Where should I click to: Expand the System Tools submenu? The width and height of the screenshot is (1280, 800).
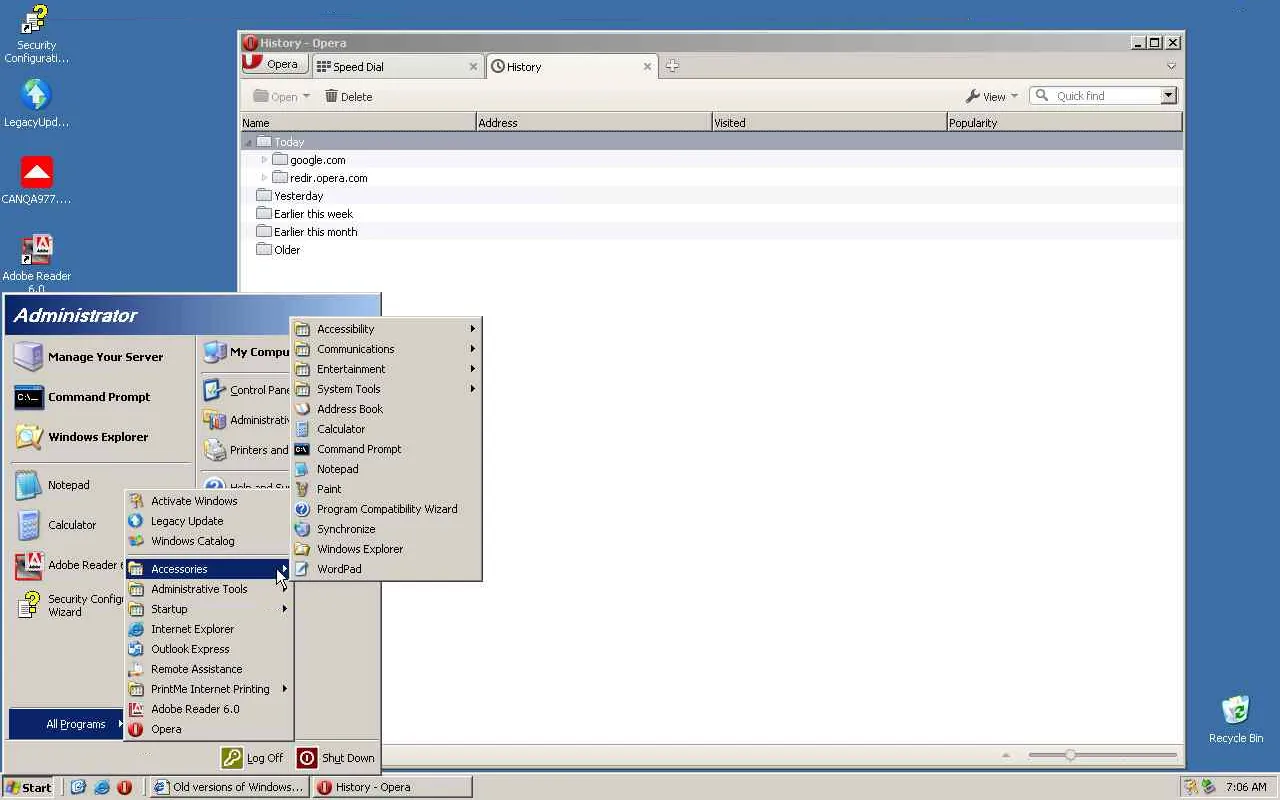click(388, 389)
